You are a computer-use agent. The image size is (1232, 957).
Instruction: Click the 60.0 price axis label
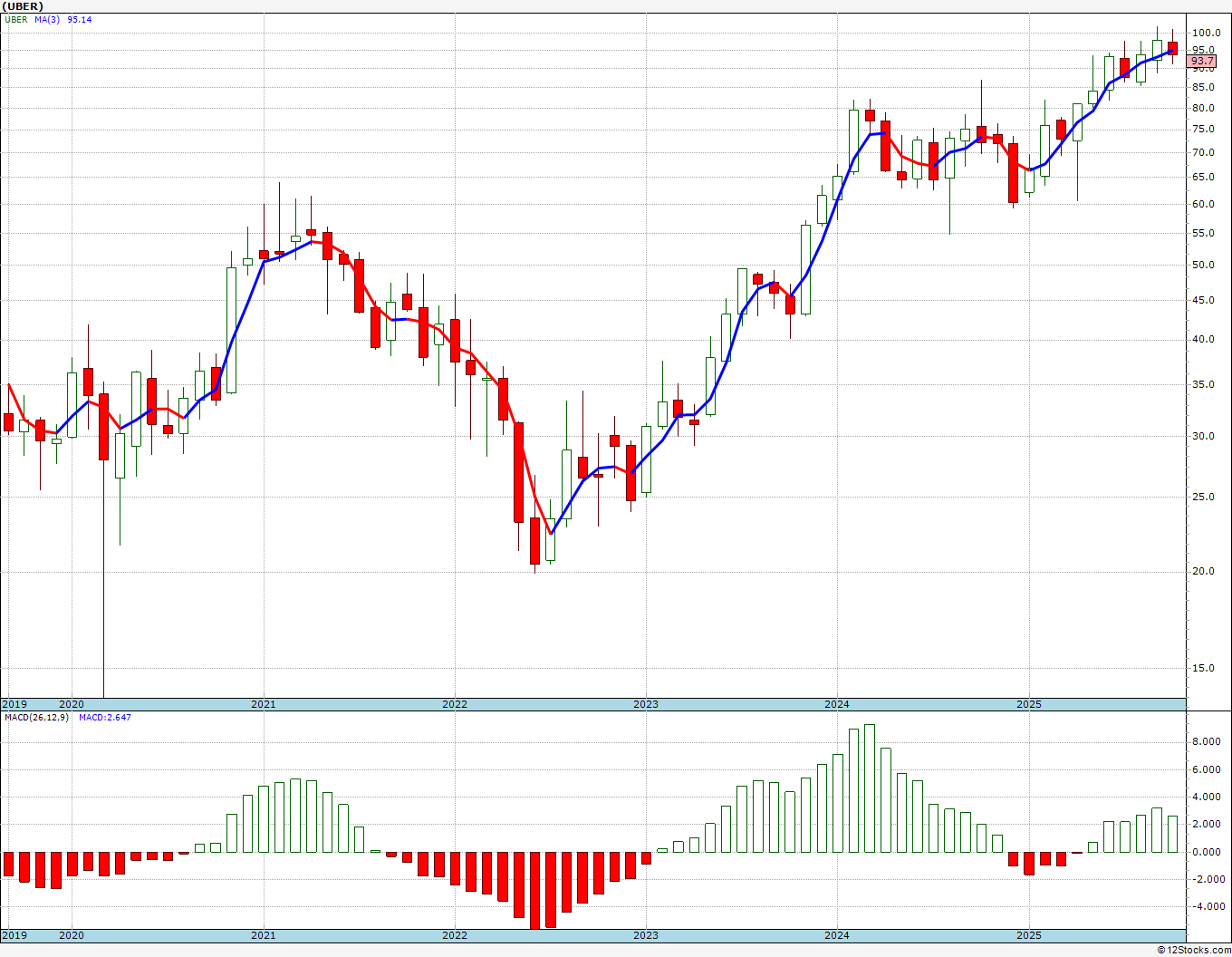[x=1203, y=205]
